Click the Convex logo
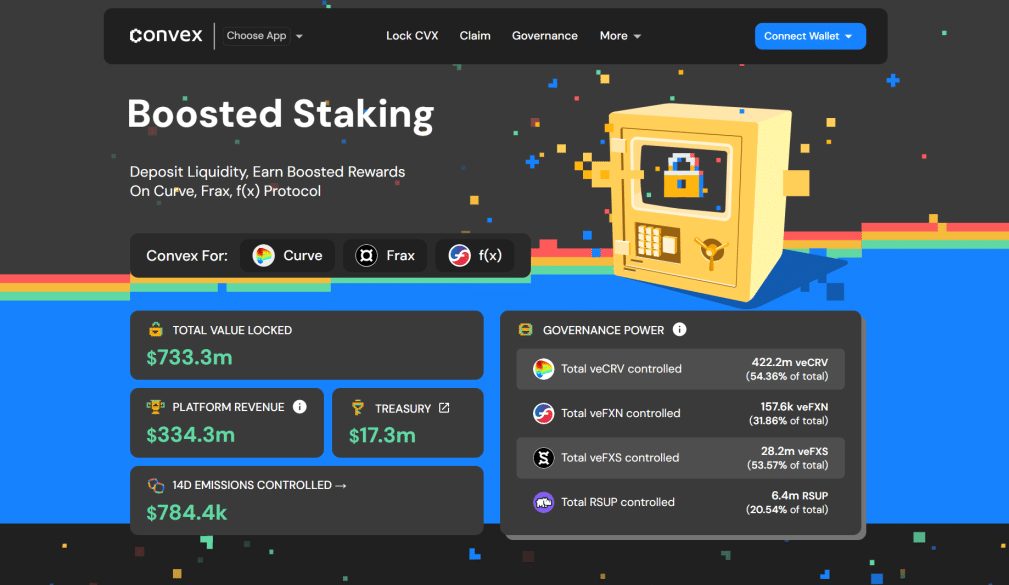The width and height of the screenshot is (1009, 585). point(166,35)
